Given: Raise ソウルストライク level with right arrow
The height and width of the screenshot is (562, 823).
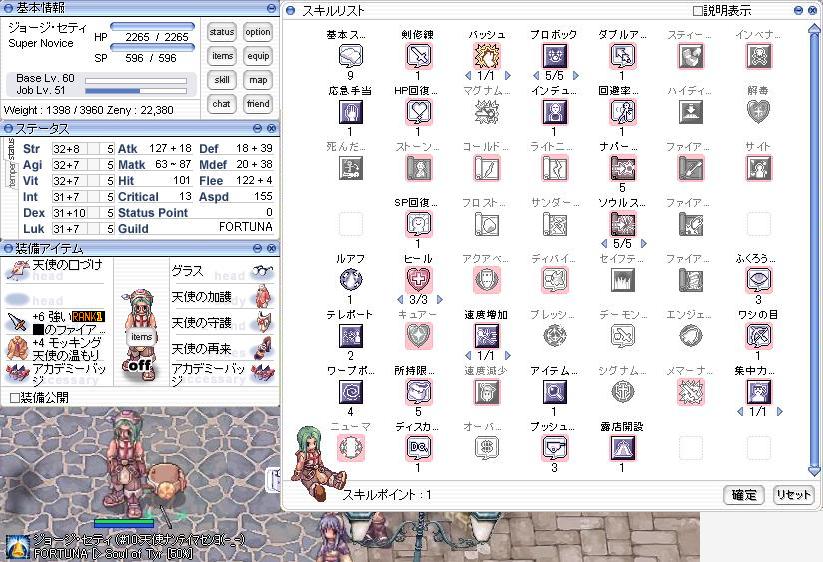Looking at the screenshot, I should coord(644,243).
